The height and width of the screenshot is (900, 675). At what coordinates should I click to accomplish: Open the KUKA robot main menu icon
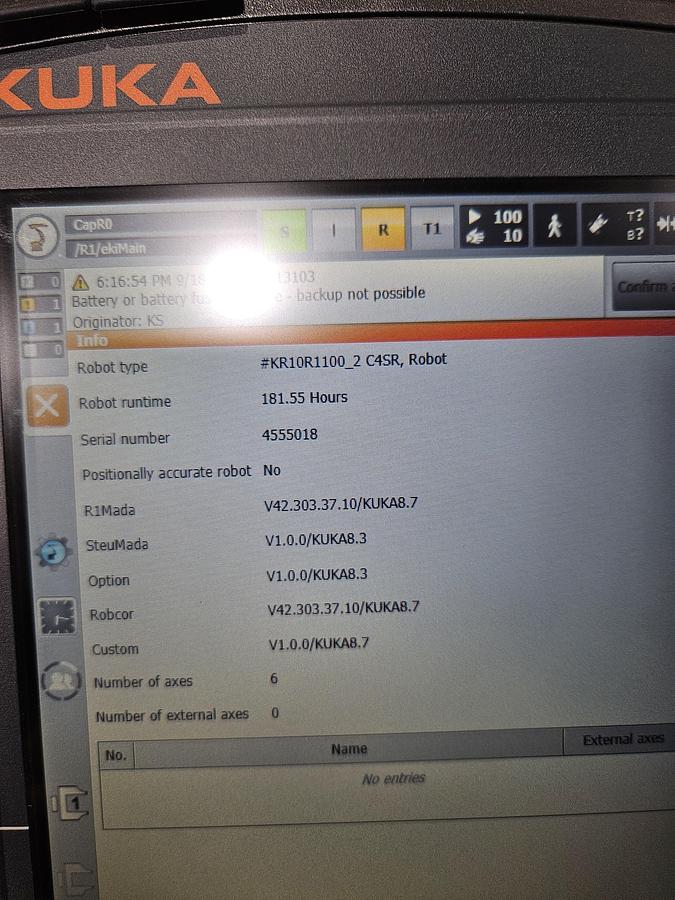pyautogui.click(x=38, y=236)
